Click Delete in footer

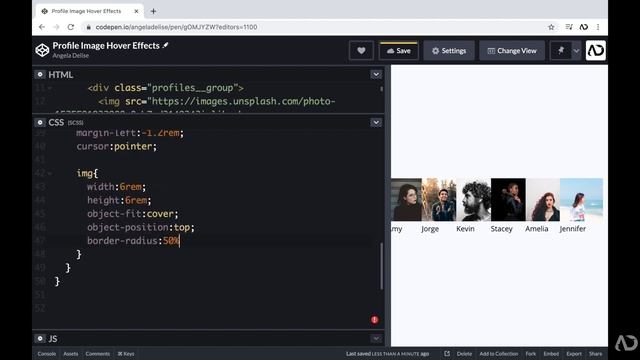pos(464,353)
